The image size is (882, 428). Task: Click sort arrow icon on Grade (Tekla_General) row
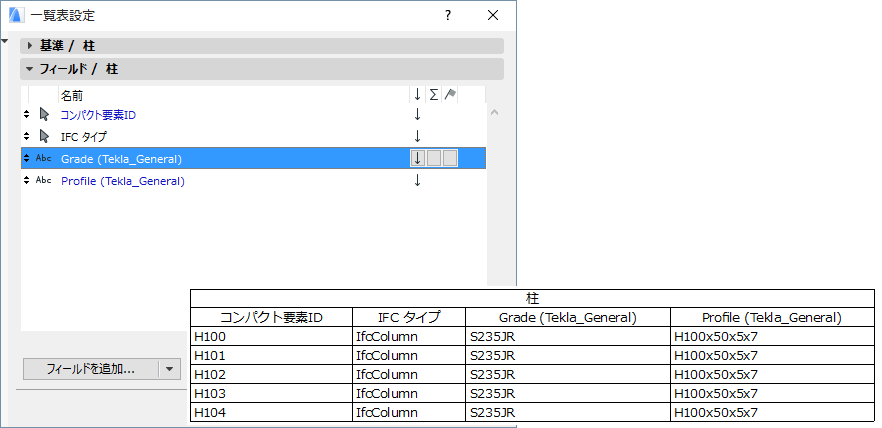click(418, 158)
